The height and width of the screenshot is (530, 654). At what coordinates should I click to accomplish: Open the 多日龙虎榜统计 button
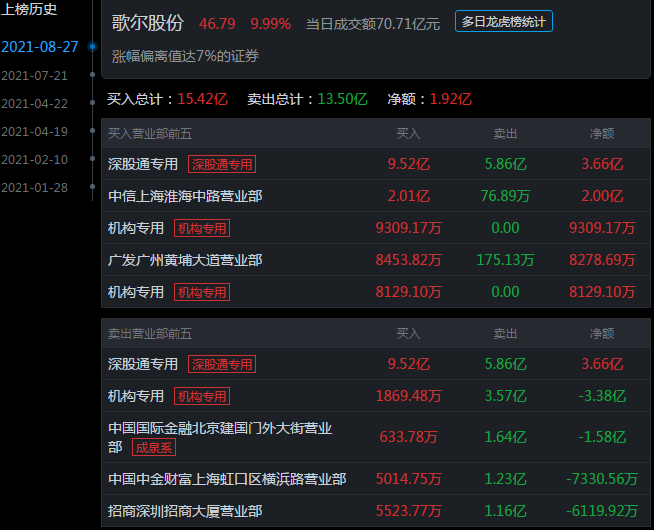tap(503, 21)
